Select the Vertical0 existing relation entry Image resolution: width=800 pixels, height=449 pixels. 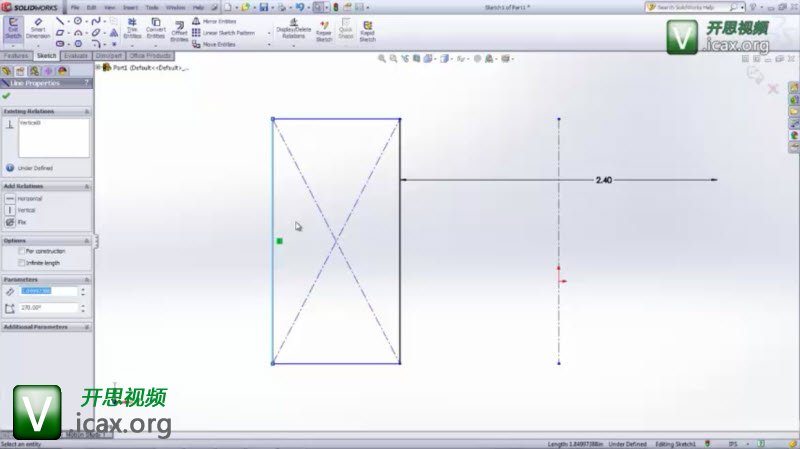[x=30, y=123]
